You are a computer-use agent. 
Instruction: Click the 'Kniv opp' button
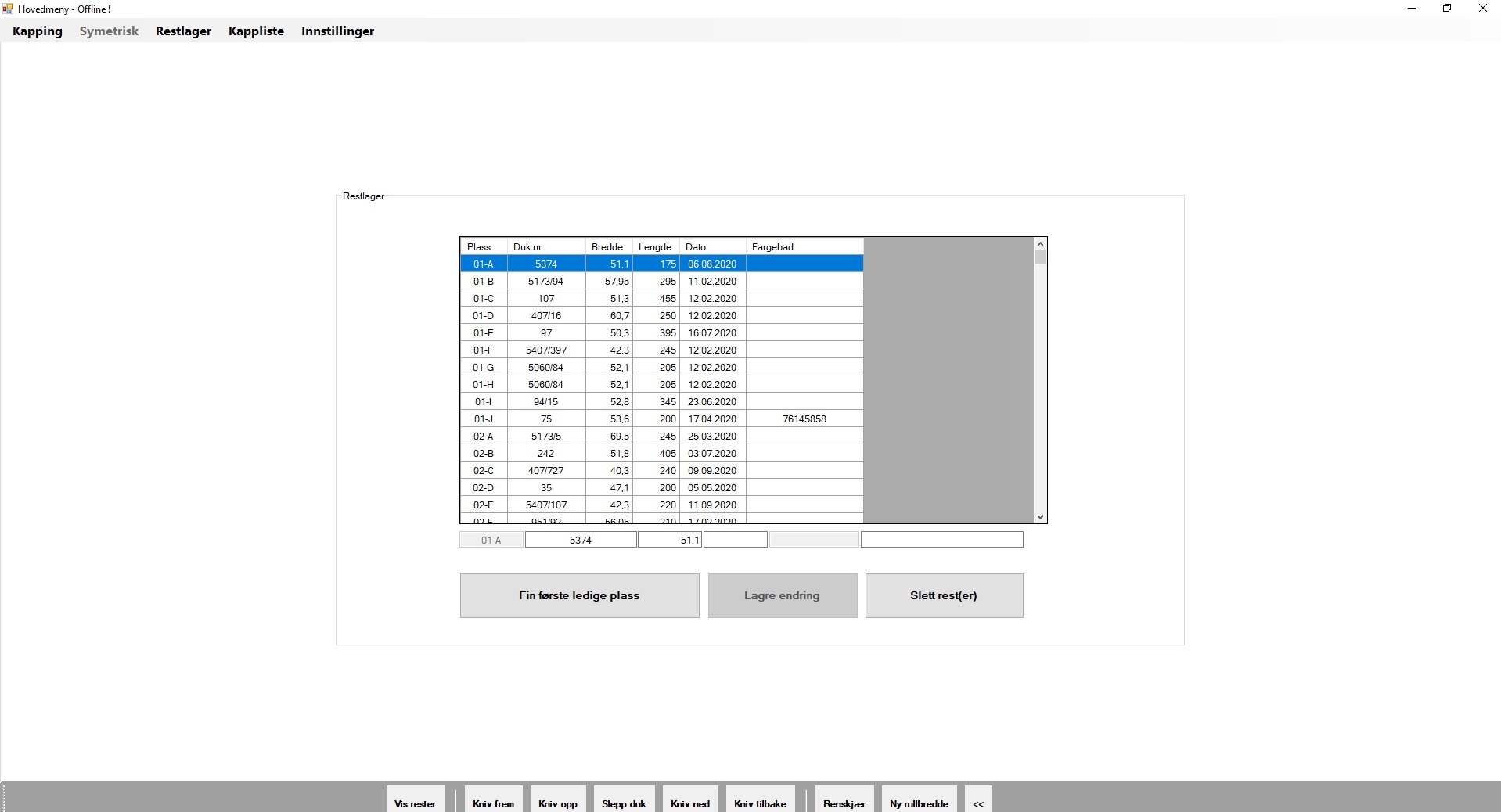[x=558, y=803]
